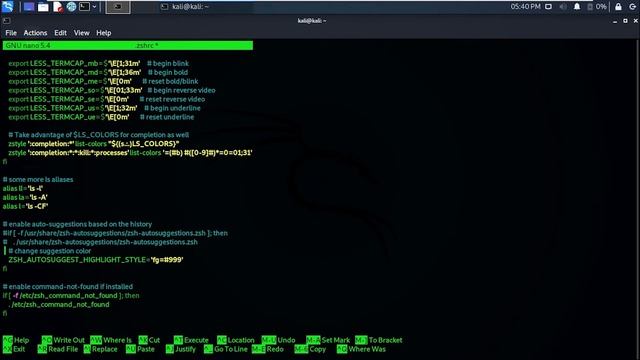Select the highlighted workspace switcher box
Viewport: 640px width, 360px height.
(118, 7)
